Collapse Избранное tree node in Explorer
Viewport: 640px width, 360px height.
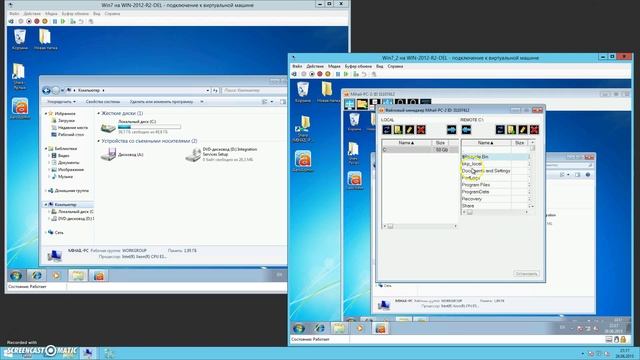(x=46, y=113)
